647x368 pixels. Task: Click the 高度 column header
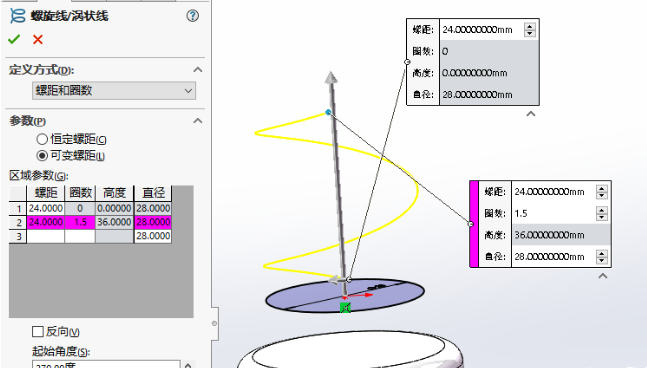point(114,193)
